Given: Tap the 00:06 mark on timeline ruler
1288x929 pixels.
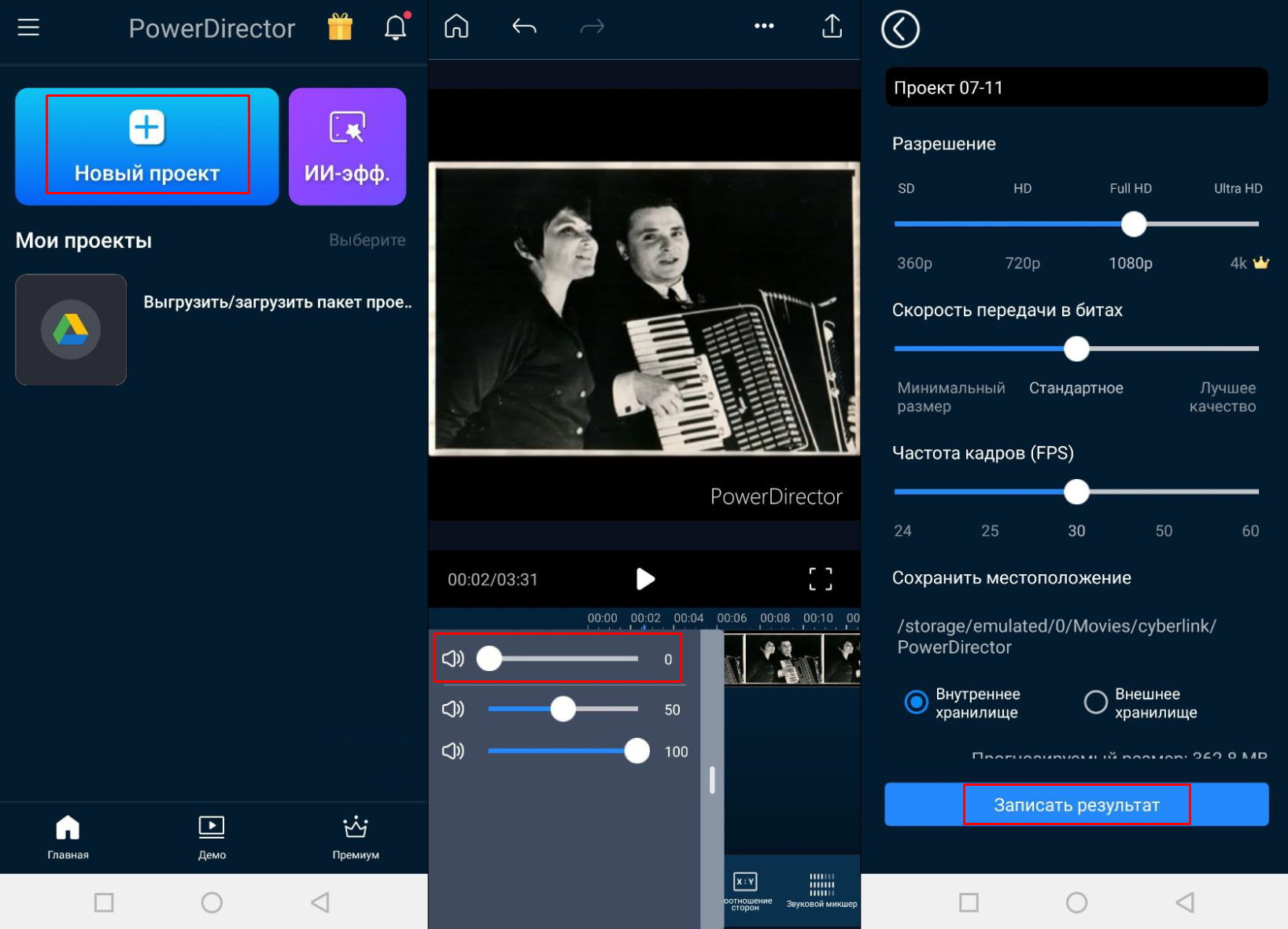Looking at the screenshot, I should (732, 618).
